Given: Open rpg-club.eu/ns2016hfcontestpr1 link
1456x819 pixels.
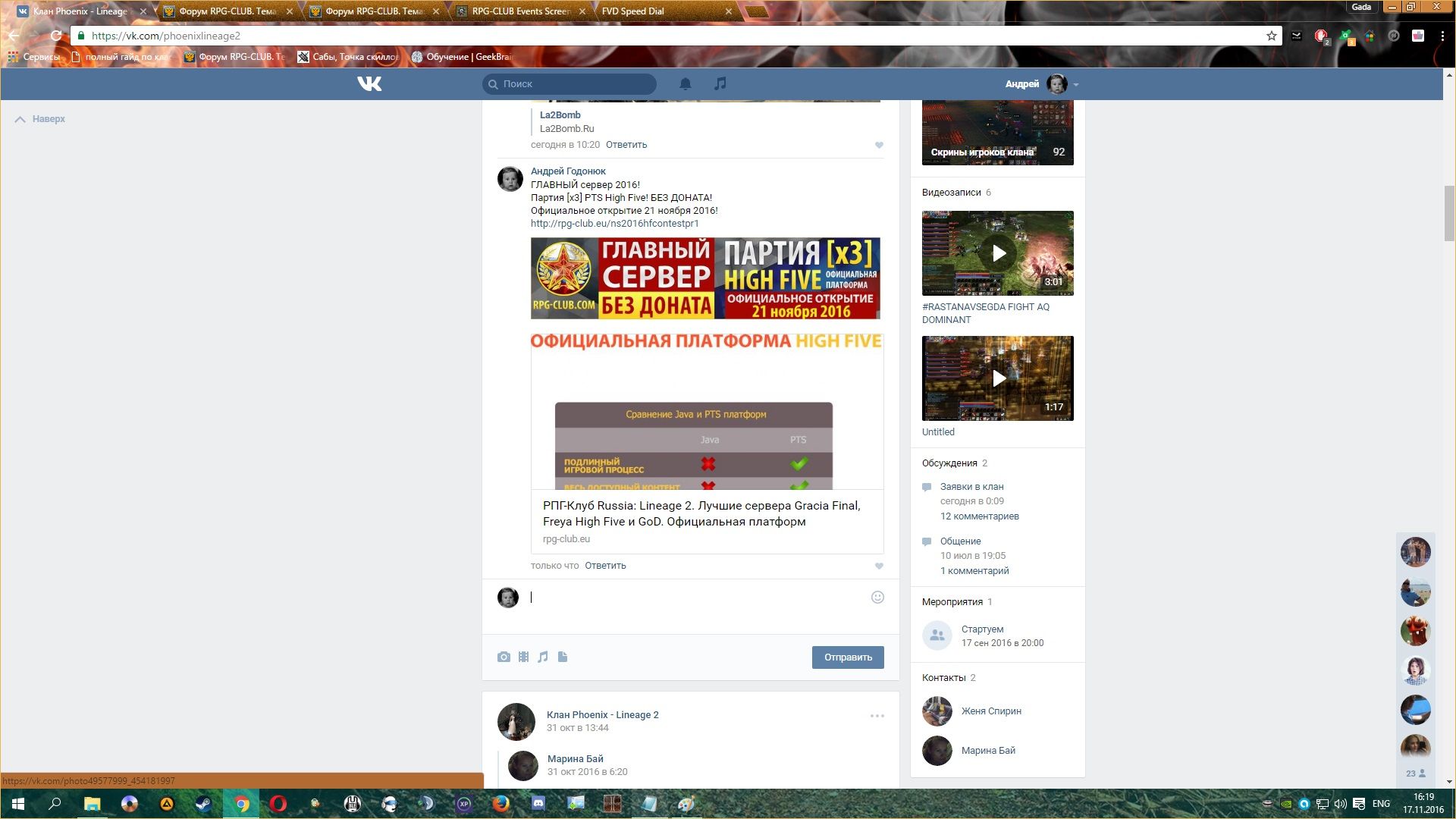Looking at the screenshot, I should (x=614, y=224).
